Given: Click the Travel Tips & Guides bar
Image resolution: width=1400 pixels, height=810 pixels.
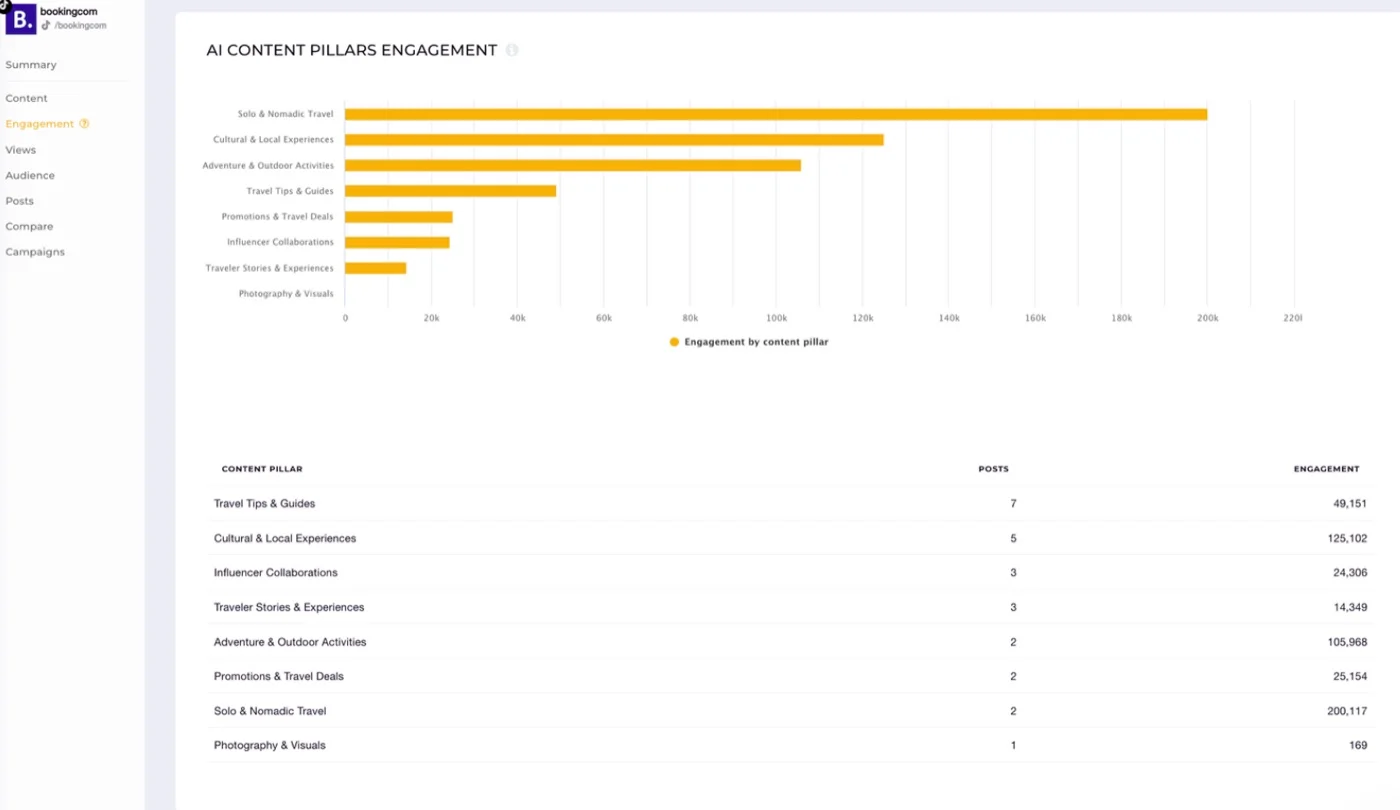Looking at the screenshot, I should click(x=450, y=191).
